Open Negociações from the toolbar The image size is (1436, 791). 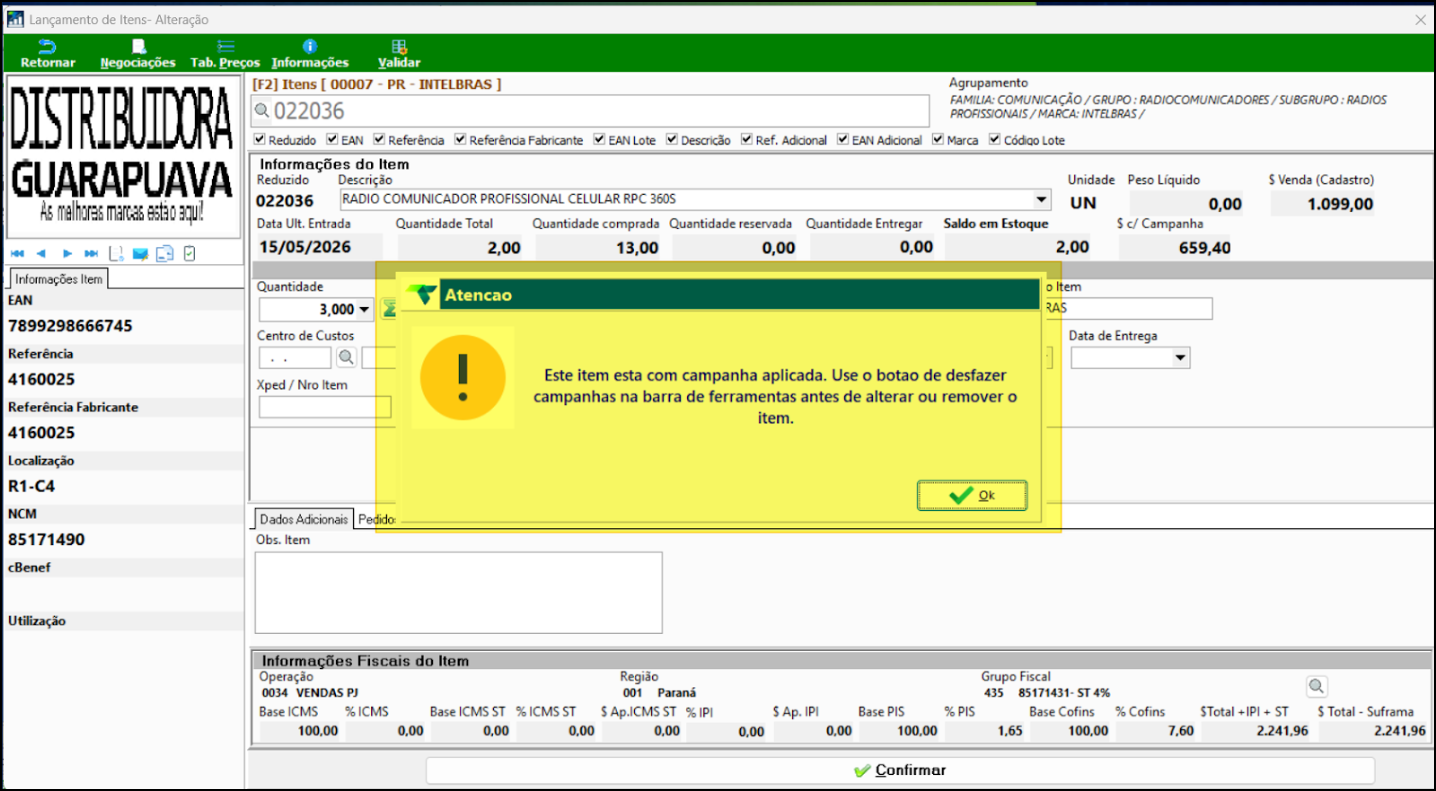pos(138,54)
